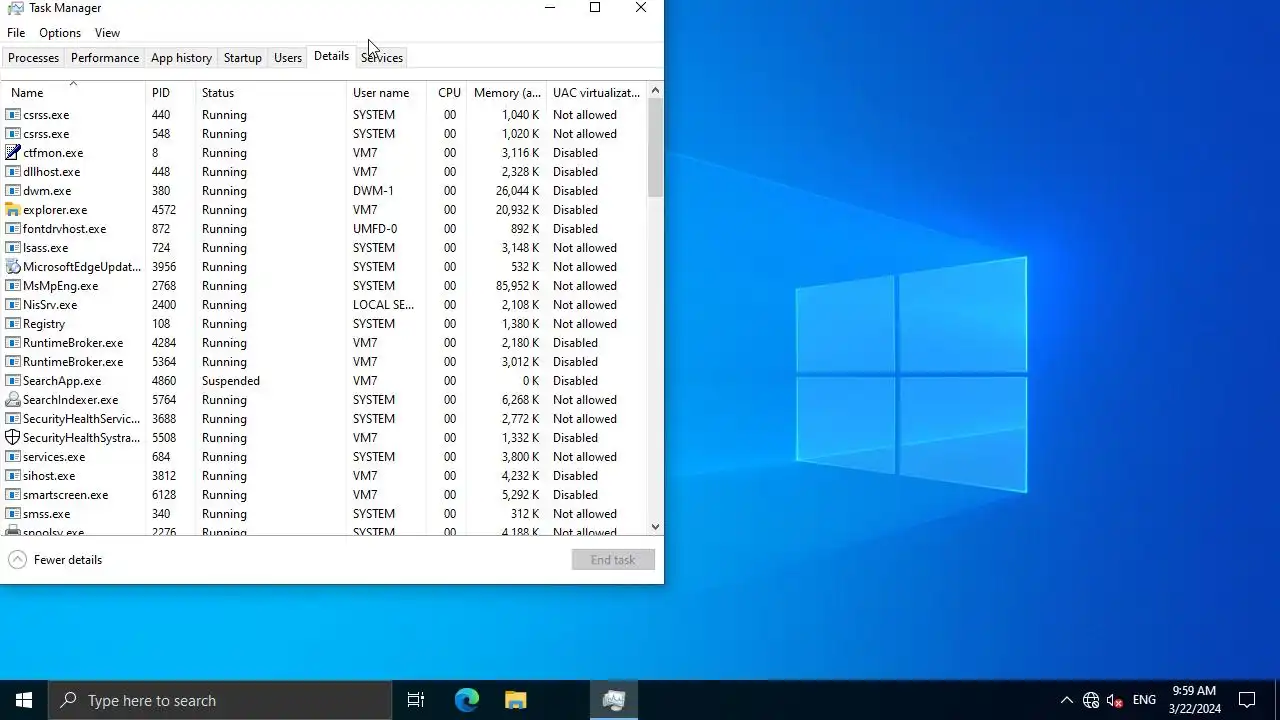Viewport: 1280px width, 720px height.
Task: Click the explorer.exe folder icon
Action: point(13,210)
